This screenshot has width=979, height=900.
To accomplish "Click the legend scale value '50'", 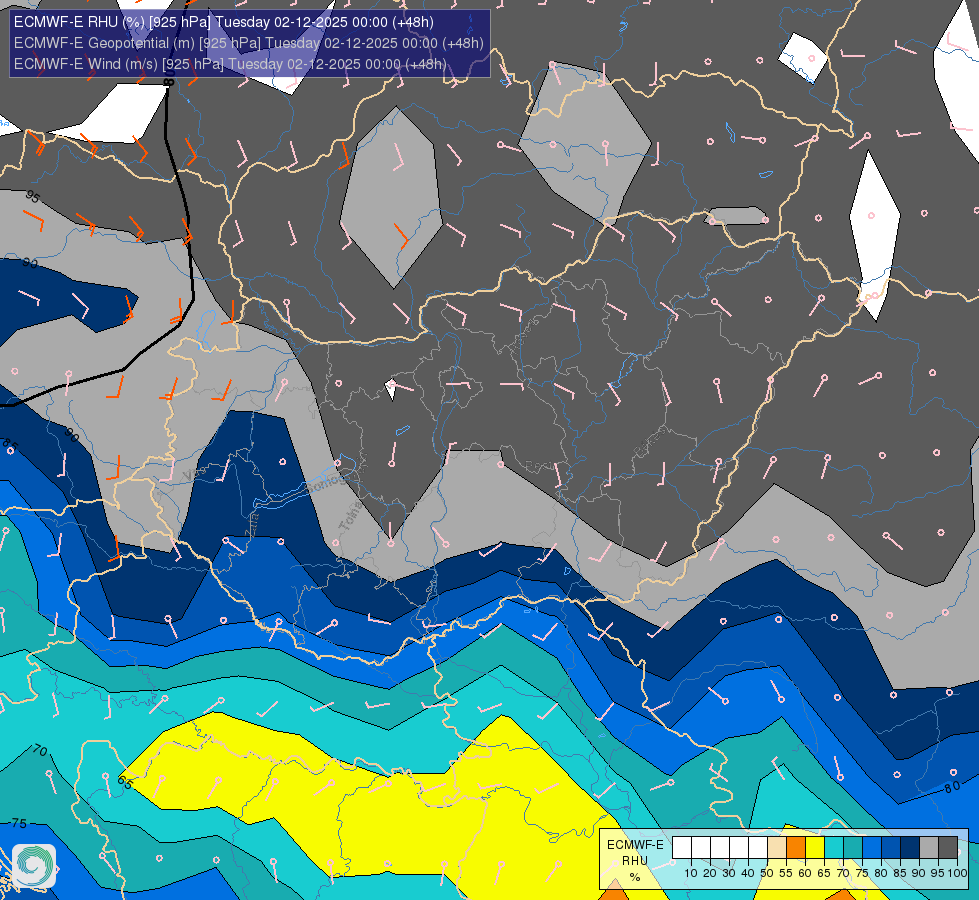I will (x=767, y=873).
